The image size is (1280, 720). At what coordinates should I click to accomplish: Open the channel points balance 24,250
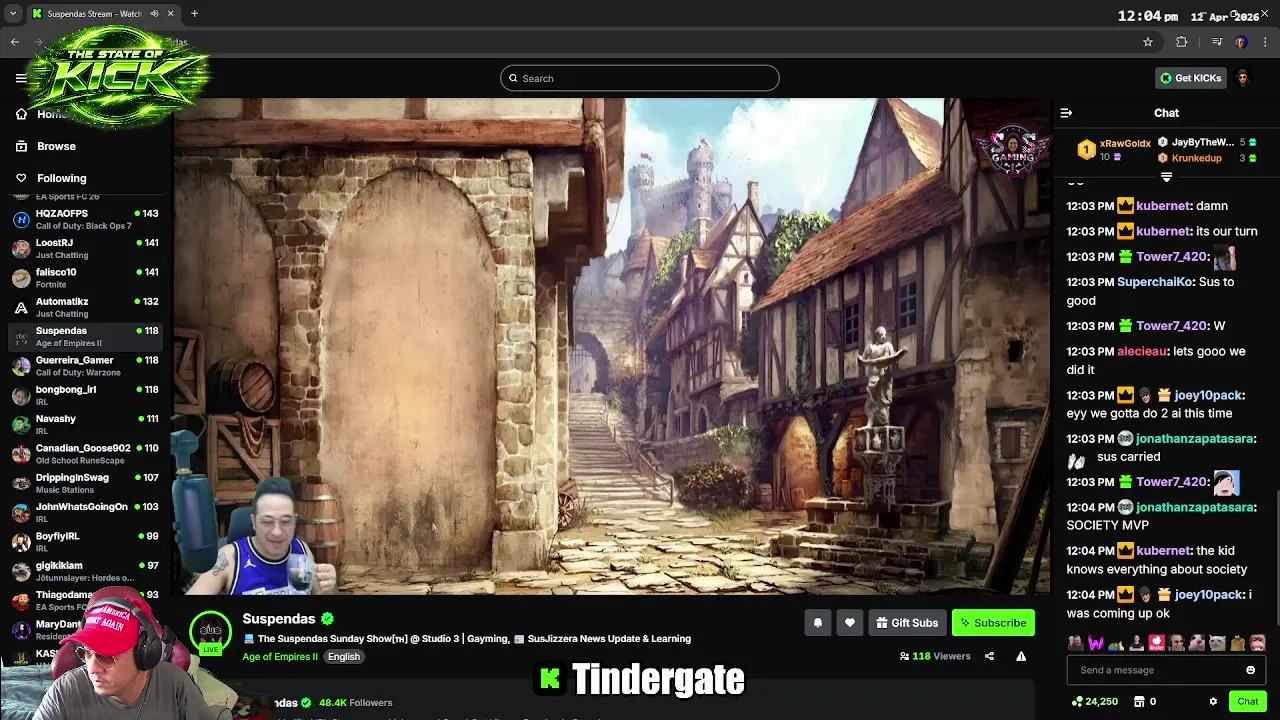click(x=1094, y=702)
